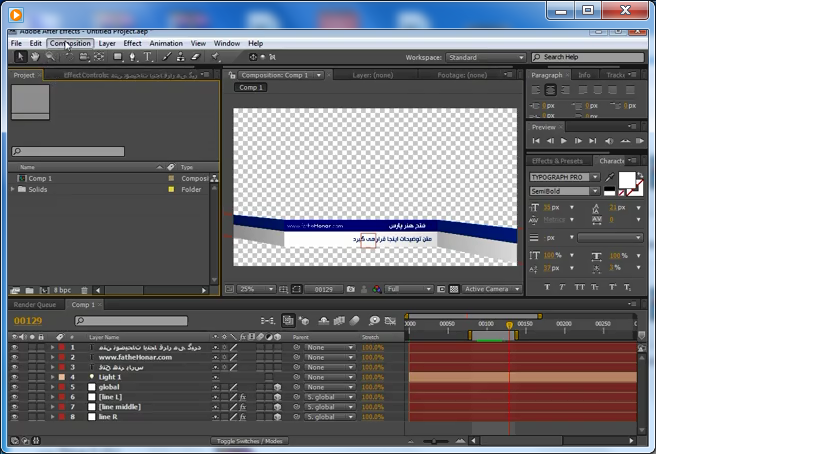Switch to Effects & Presets tab
The image size is (819, 460).
click(x=557, y=161)
